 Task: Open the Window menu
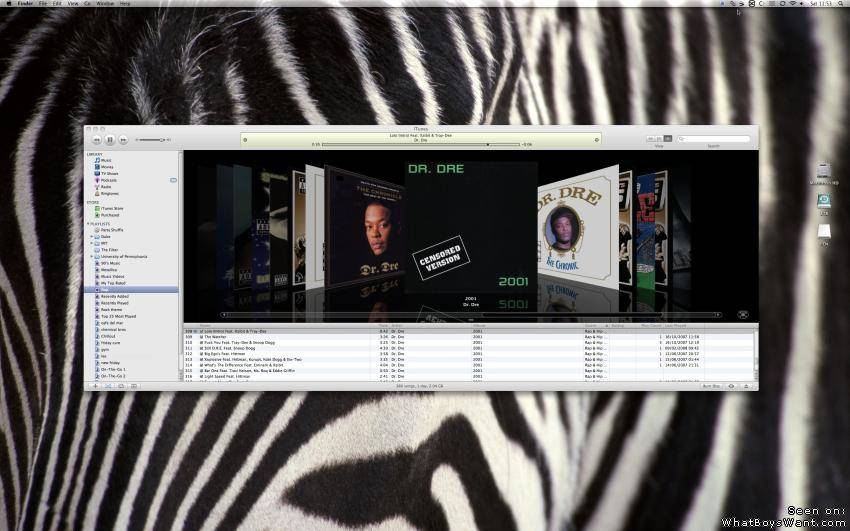105,4
